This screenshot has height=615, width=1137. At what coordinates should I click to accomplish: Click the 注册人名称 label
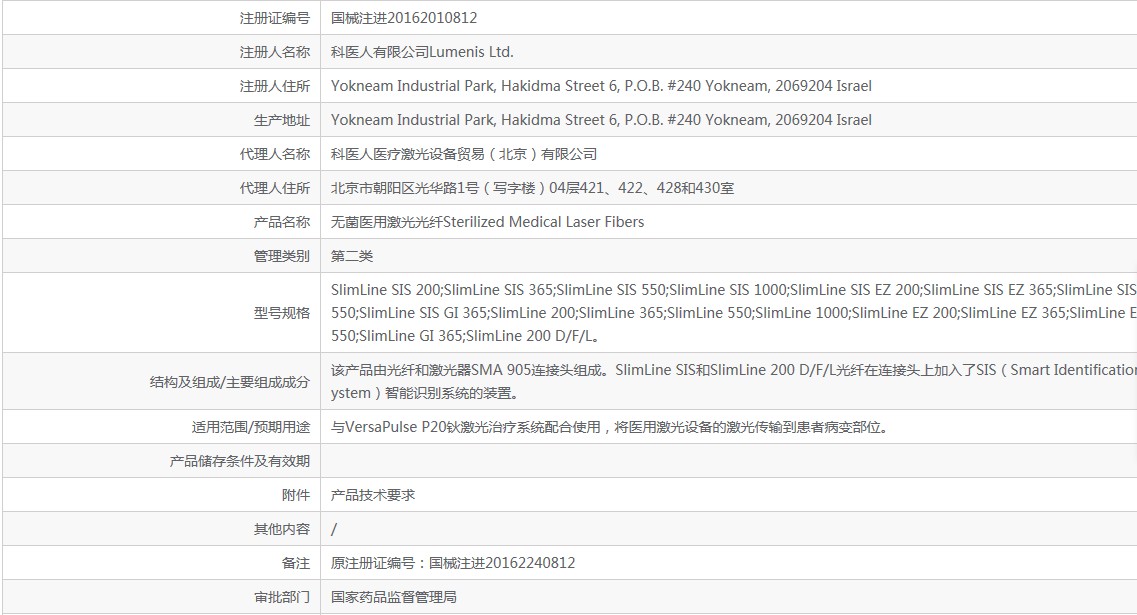point(275,52)
